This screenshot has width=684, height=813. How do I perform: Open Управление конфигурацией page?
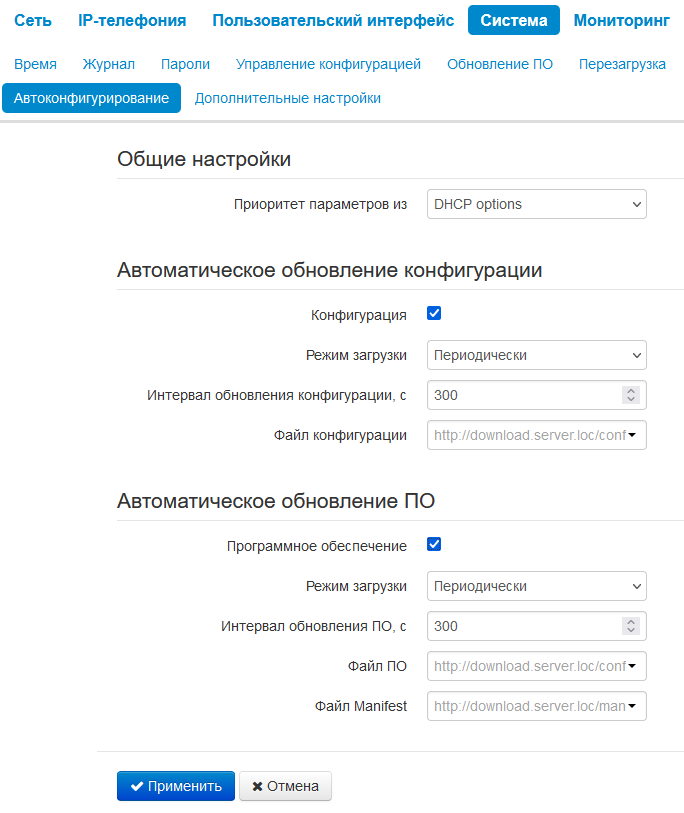coord(328,64)
